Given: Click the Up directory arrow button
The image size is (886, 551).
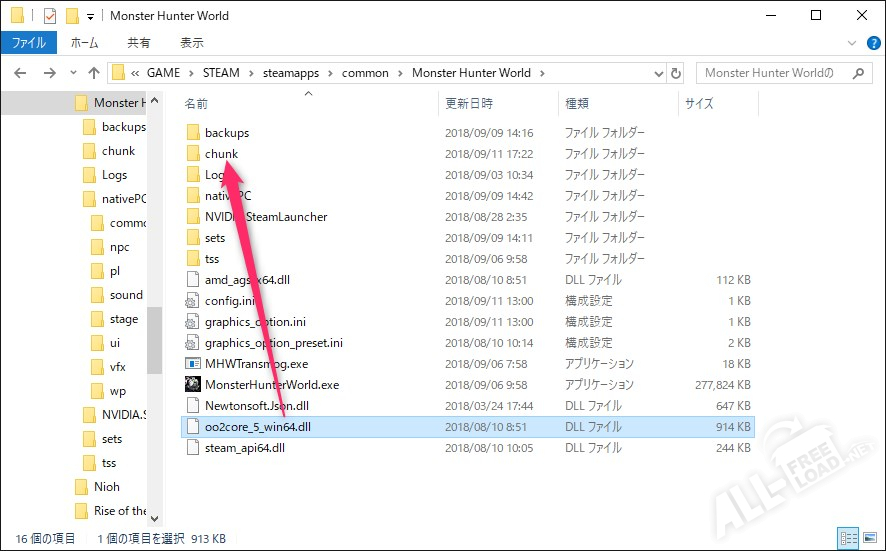Looking at the screenshot, I should tap(94, 73).
